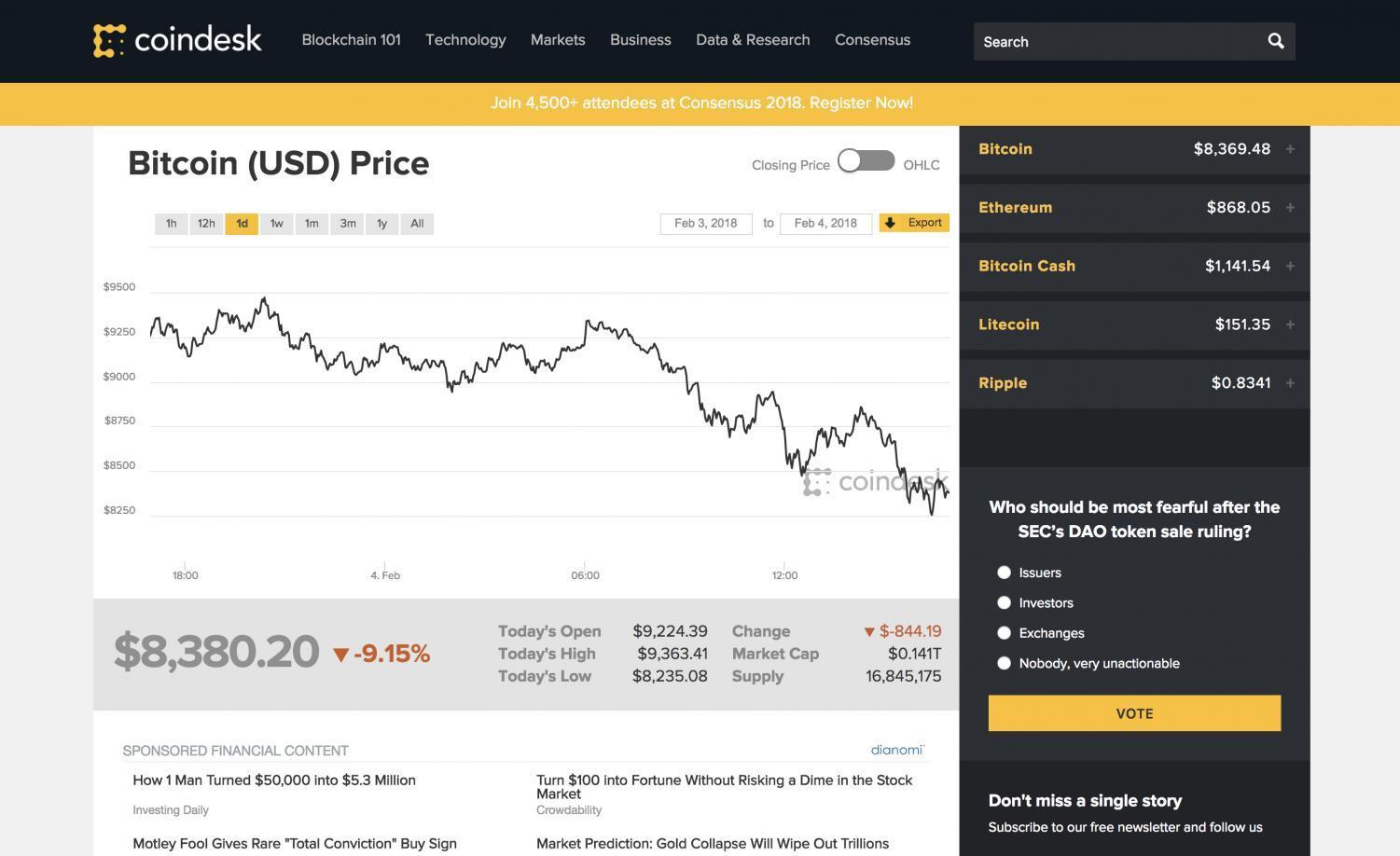The width and height of the screenshot is (1400, 856).
Task: Click Today's High value $9,363.41
Action: point(672,654)
